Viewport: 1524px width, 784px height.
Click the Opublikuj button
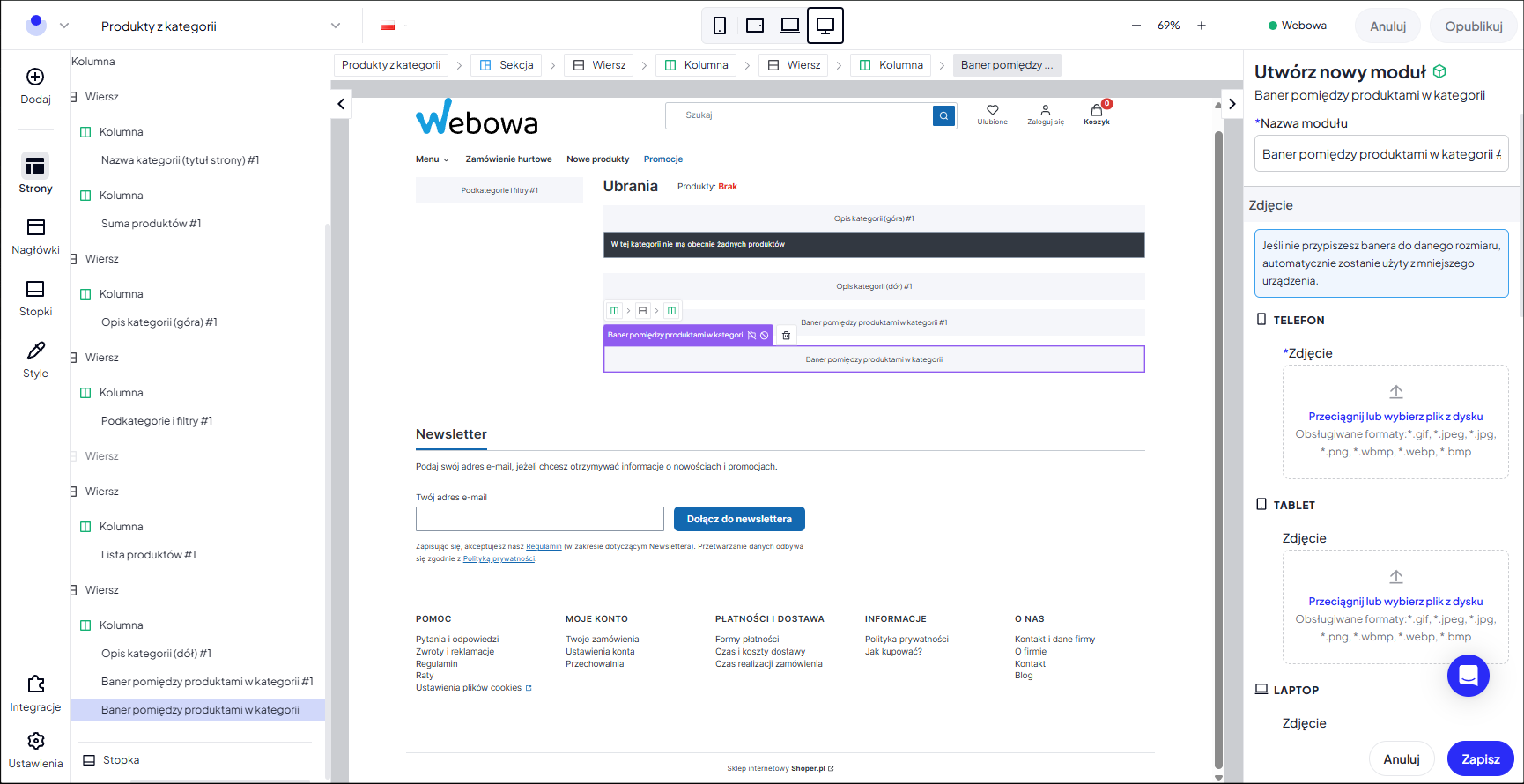1473,26
